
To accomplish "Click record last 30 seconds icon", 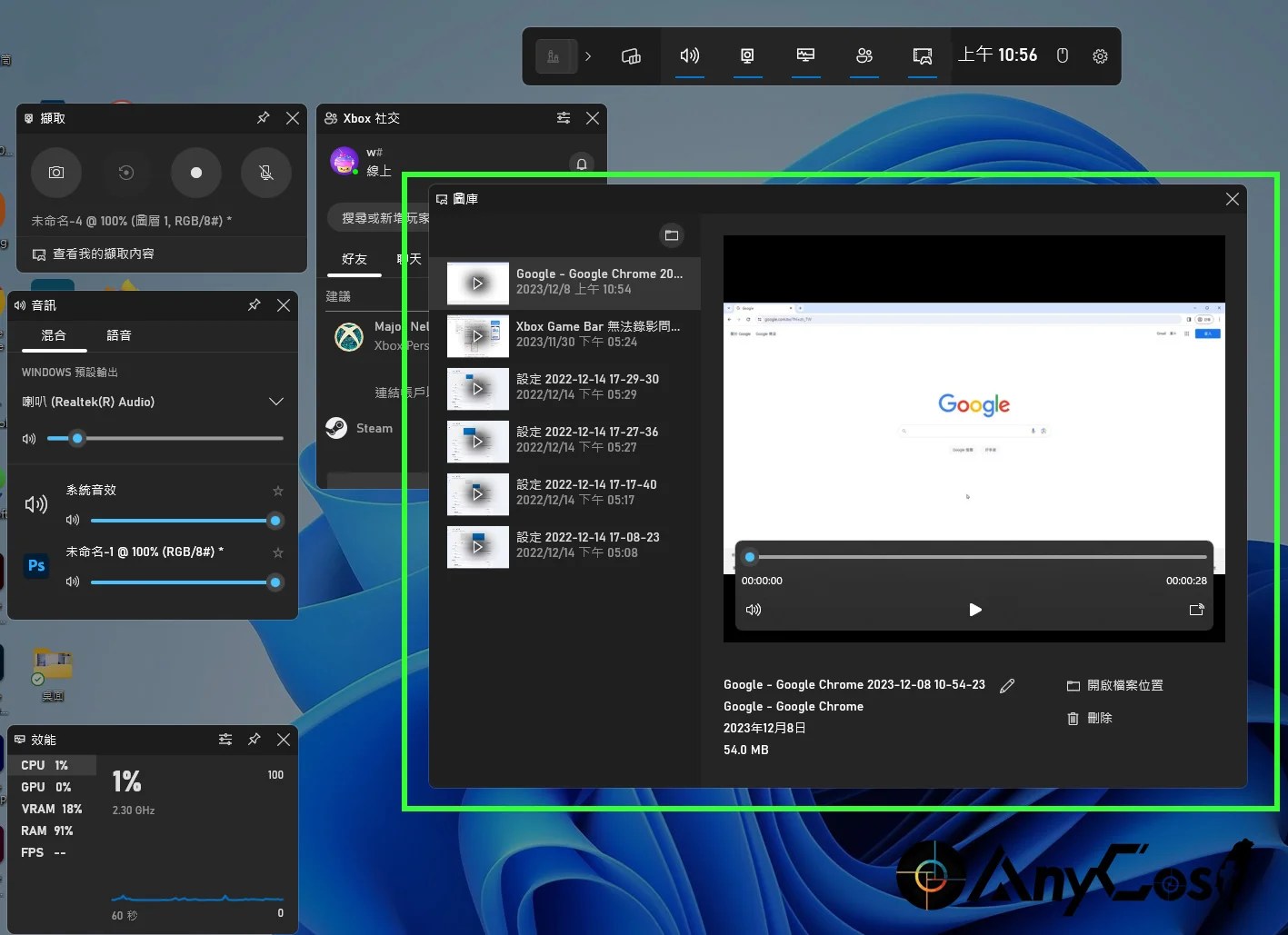I will [126, 173].
